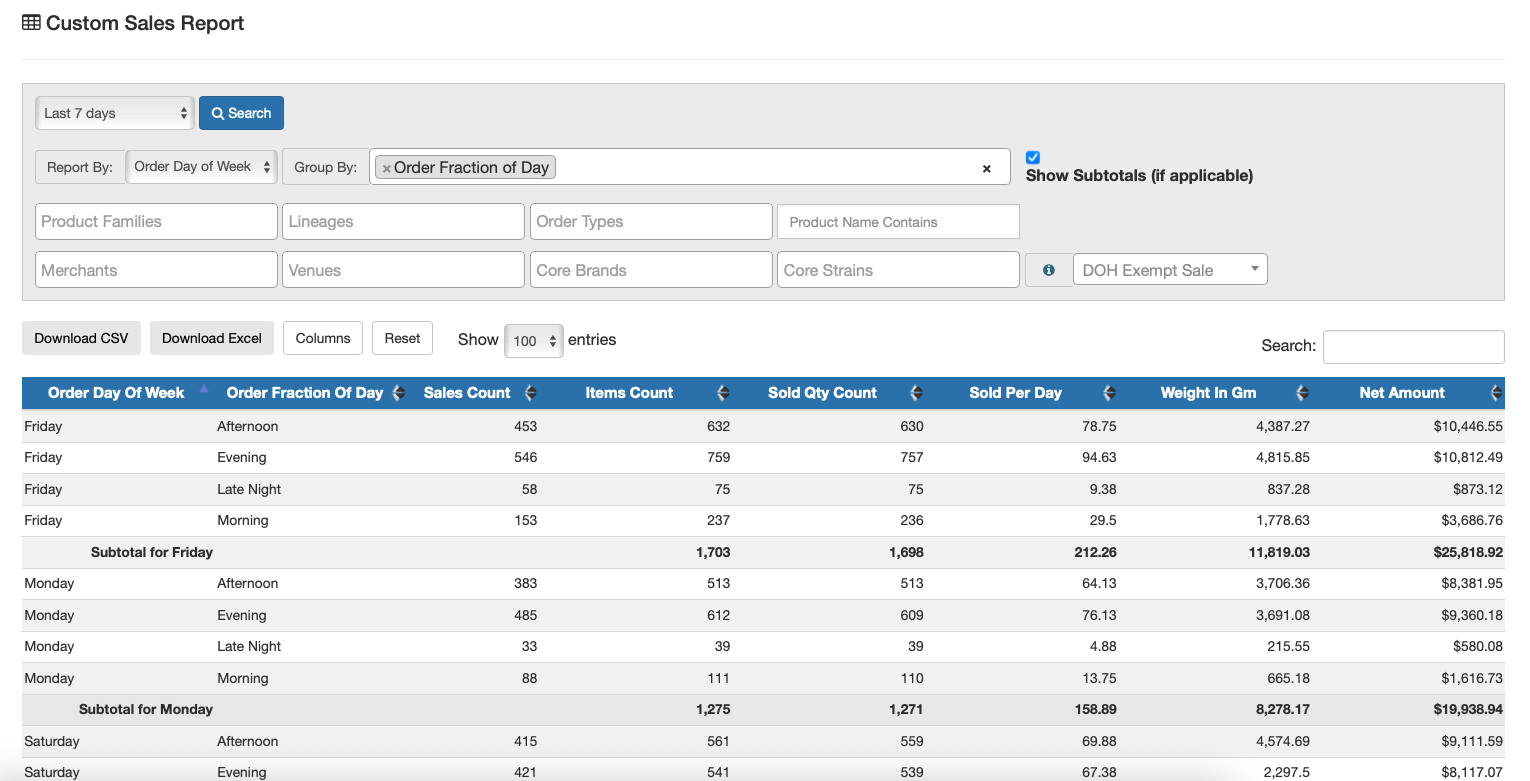Sort by Net Amount column arrows
Viewport: 1530px width, 781px height.
click(1496, 393)
